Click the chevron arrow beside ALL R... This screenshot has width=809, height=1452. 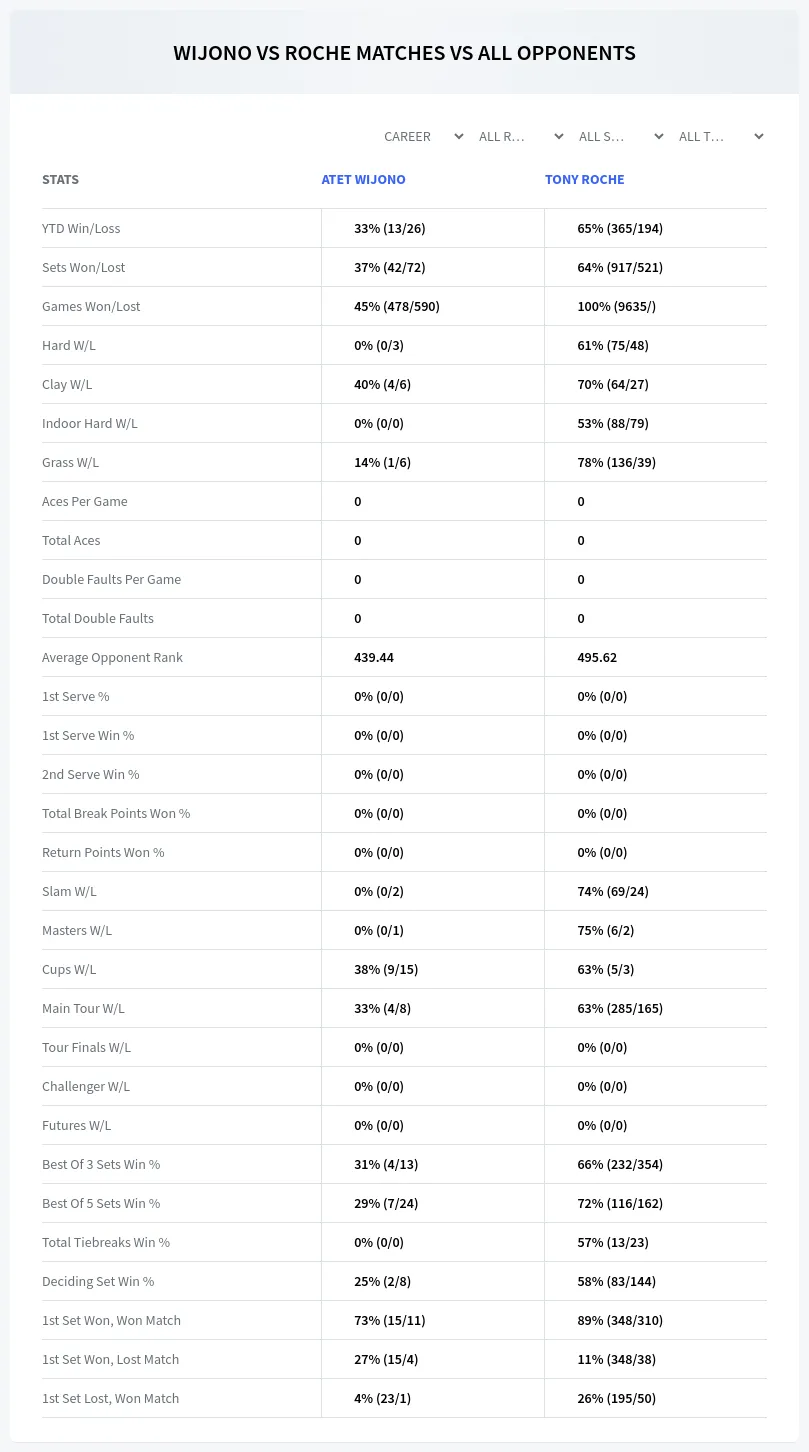(x=559, y=136)
